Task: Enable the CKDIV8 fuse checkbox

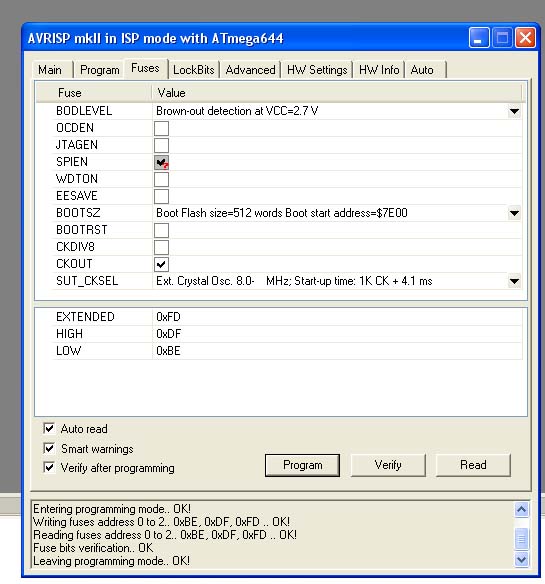Action: [161, 247]
